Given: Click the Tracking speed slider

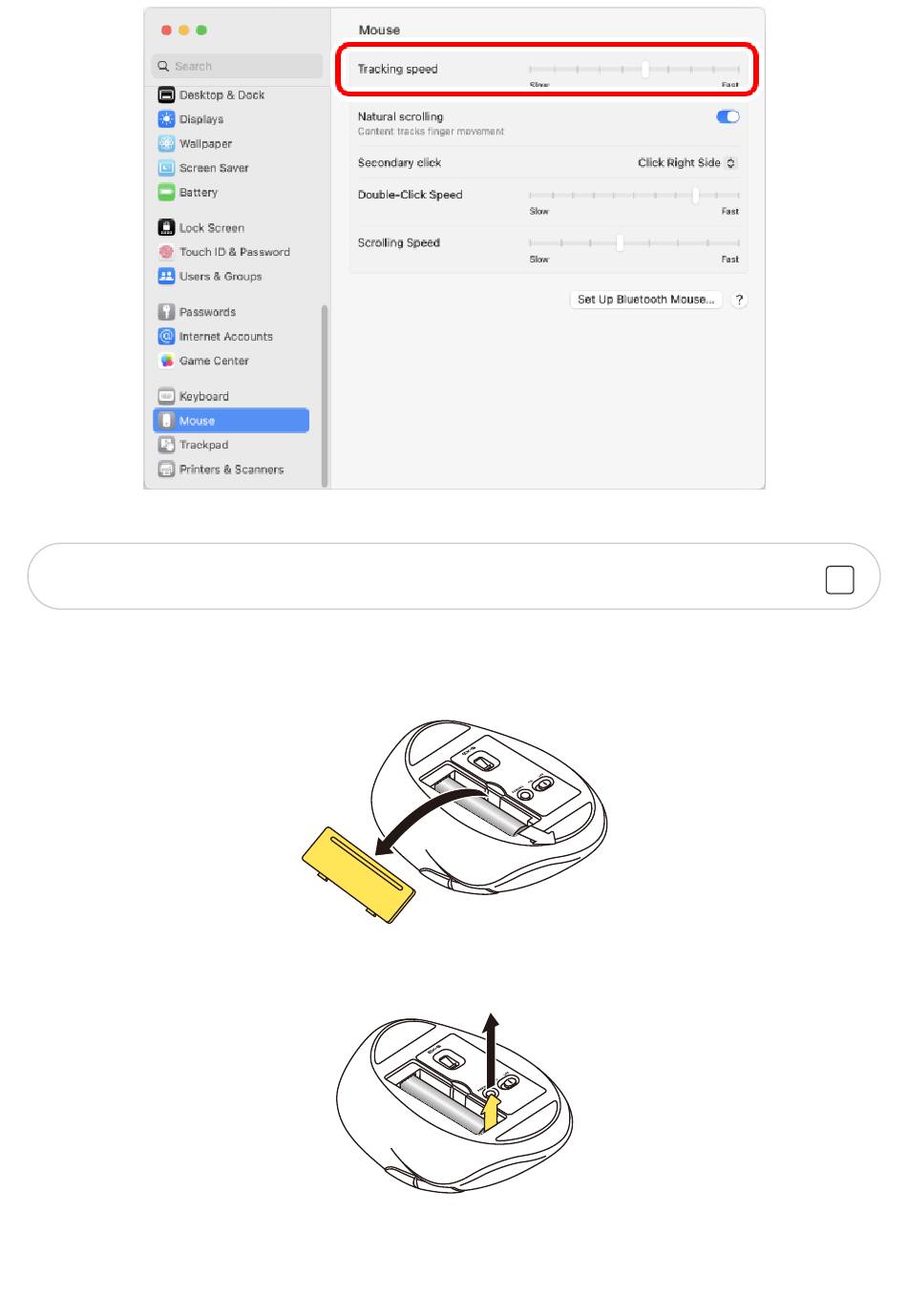Looking at the screenshot, I should coord(634,69).
